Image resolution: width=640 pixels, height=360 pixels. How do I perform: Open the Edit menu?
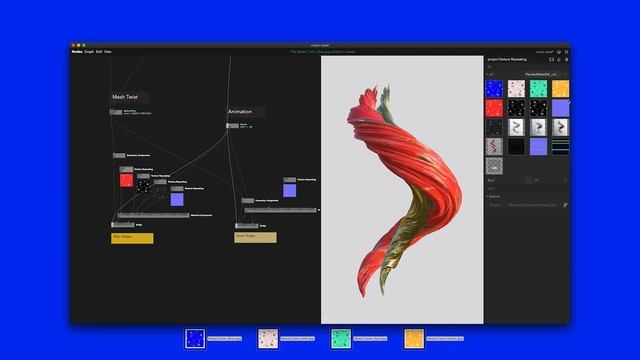(x=99, y=52)
